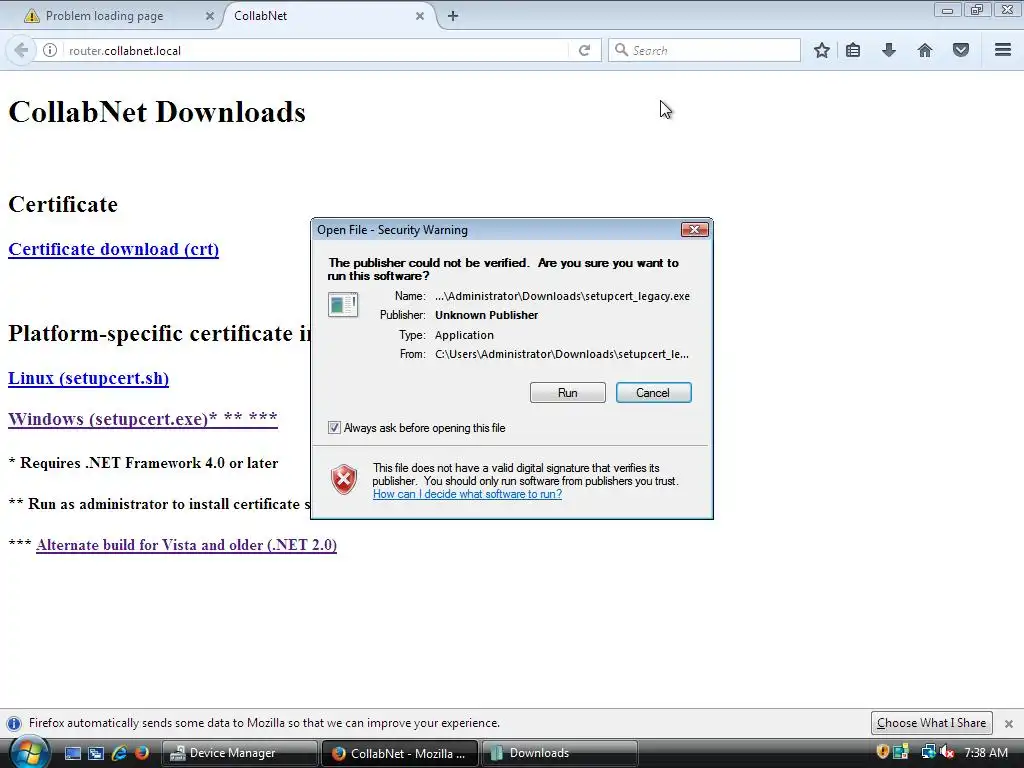
Task: Reload the current page
Action: (x=584, y=50)
